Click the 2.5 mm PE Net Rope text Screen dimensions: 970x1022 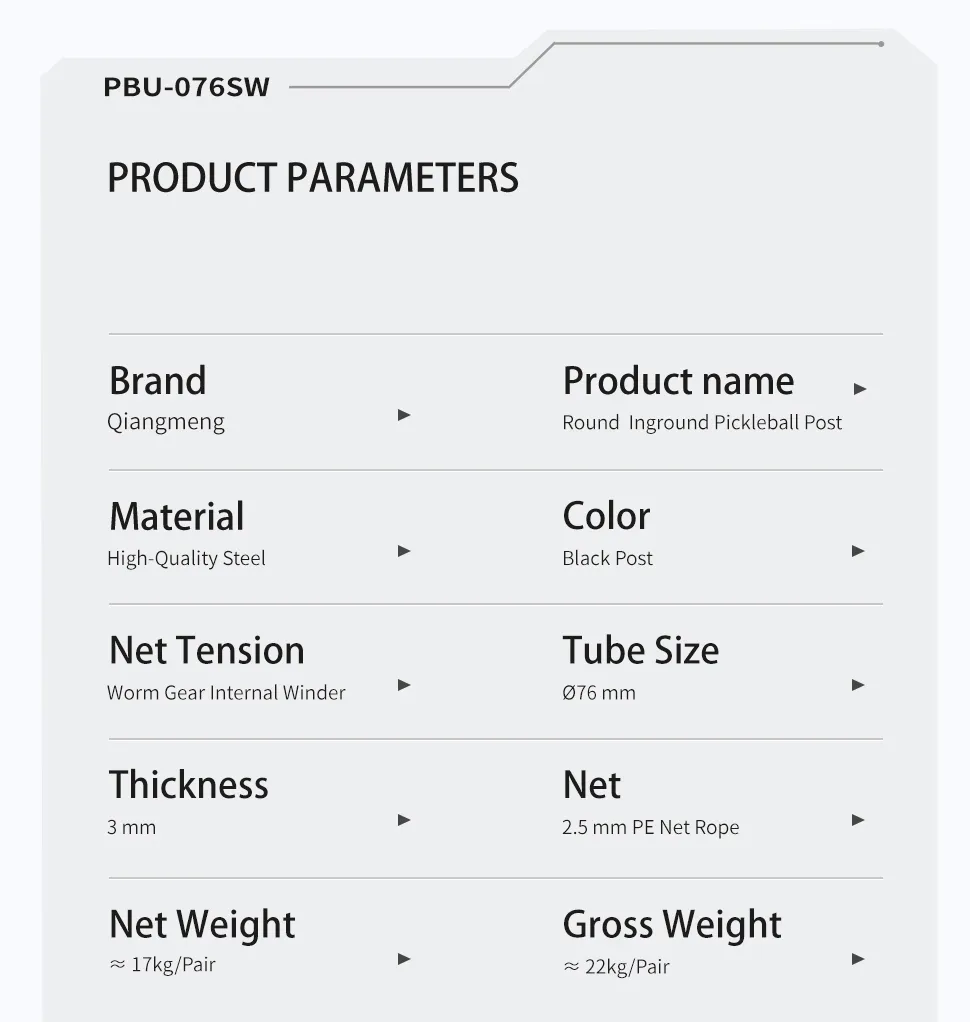pyautogui.click(x=651, y=828)
